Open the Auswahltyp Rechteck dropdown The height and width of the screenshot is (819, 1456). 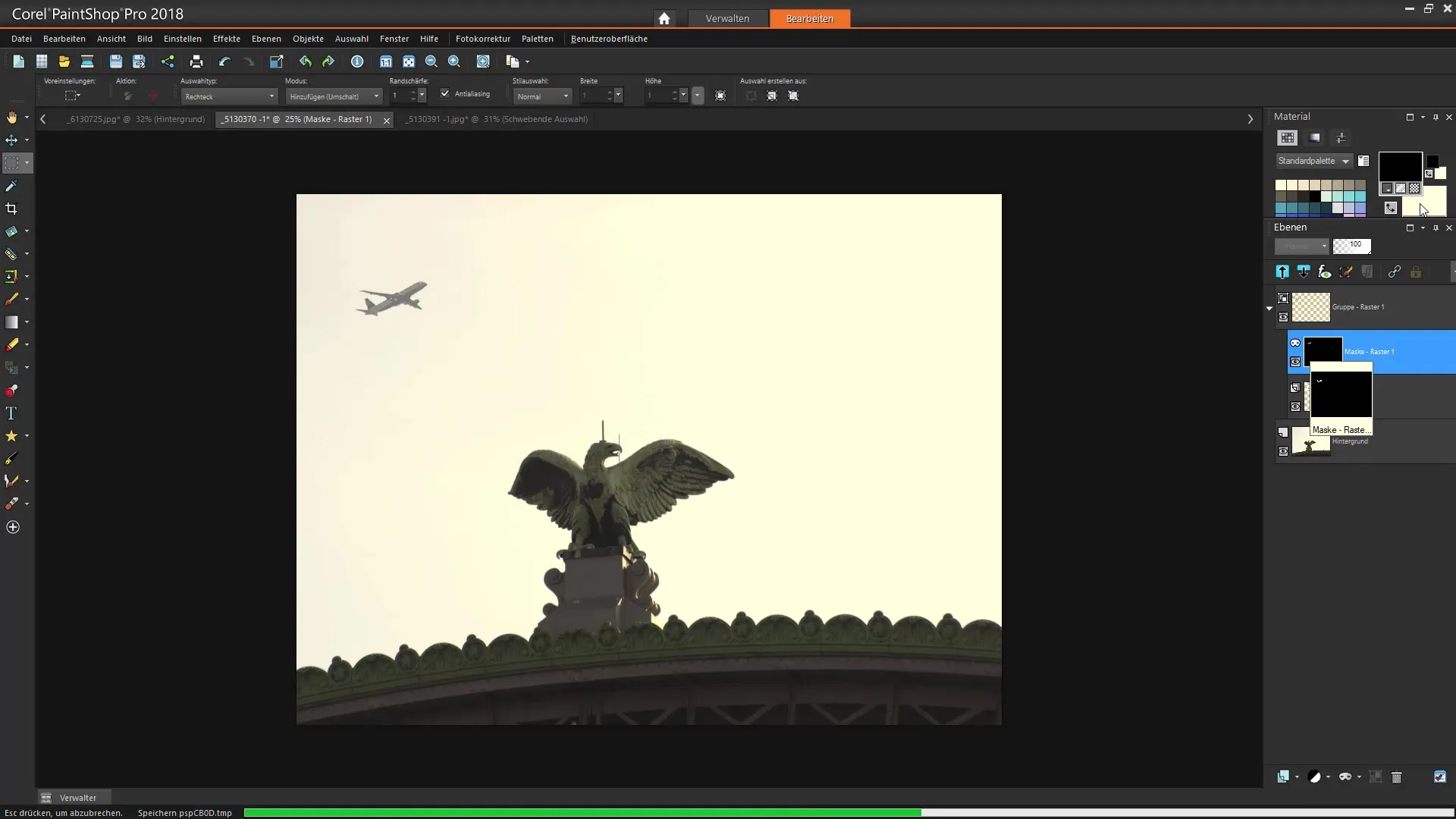(229, 96)
